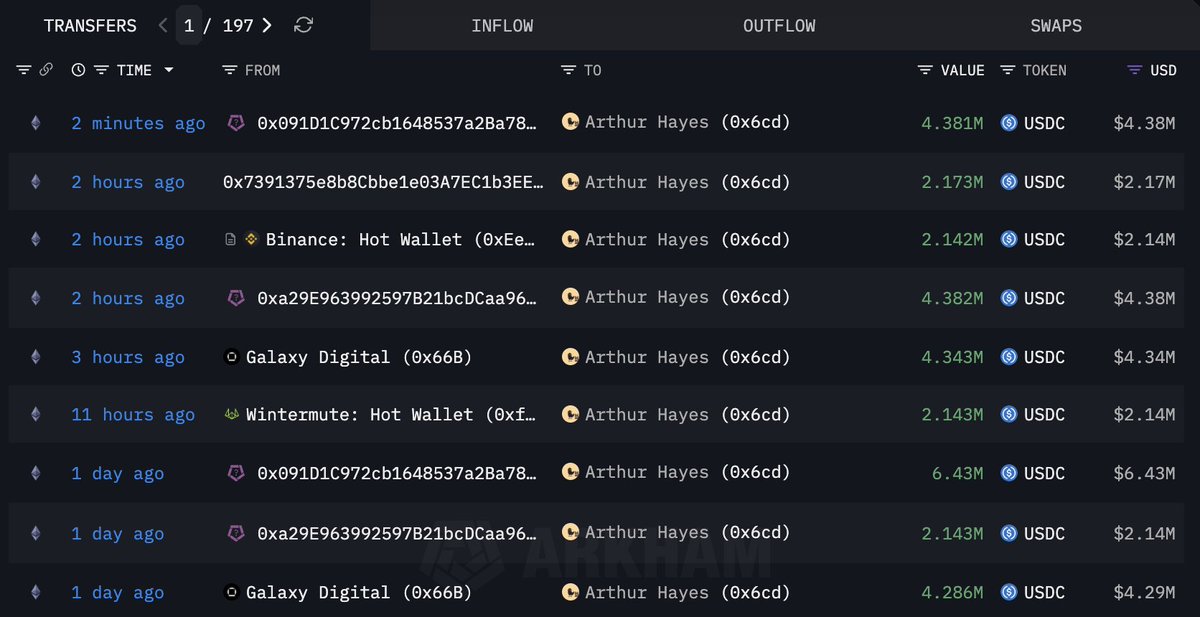Screen dimensions: 1200x617
Task: Open the leftmost filter icon in header
Action: [24, 70]
